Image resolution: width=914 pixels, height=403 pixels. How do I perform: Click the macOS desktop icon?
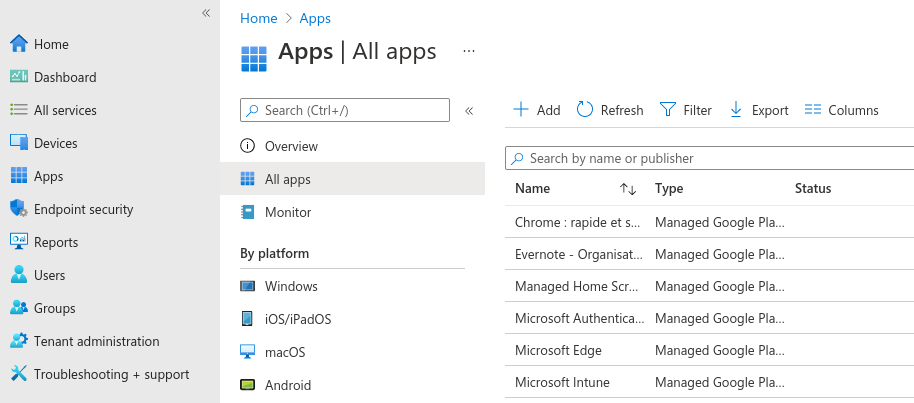[247, 352]
